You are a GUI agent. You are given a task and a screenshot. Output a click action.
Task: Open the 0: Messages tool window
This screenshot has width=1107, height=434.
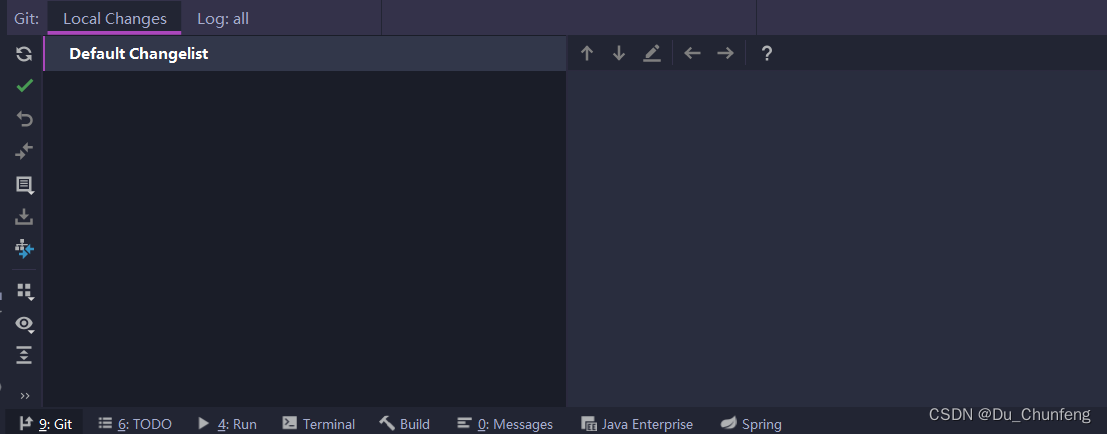505,423
